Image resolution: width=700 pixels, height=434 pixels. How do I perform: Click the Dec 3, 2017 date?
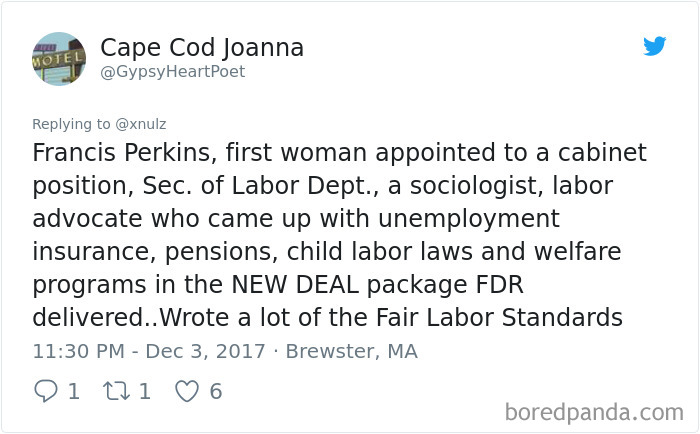pyautogui.click(x=205, y=351)
